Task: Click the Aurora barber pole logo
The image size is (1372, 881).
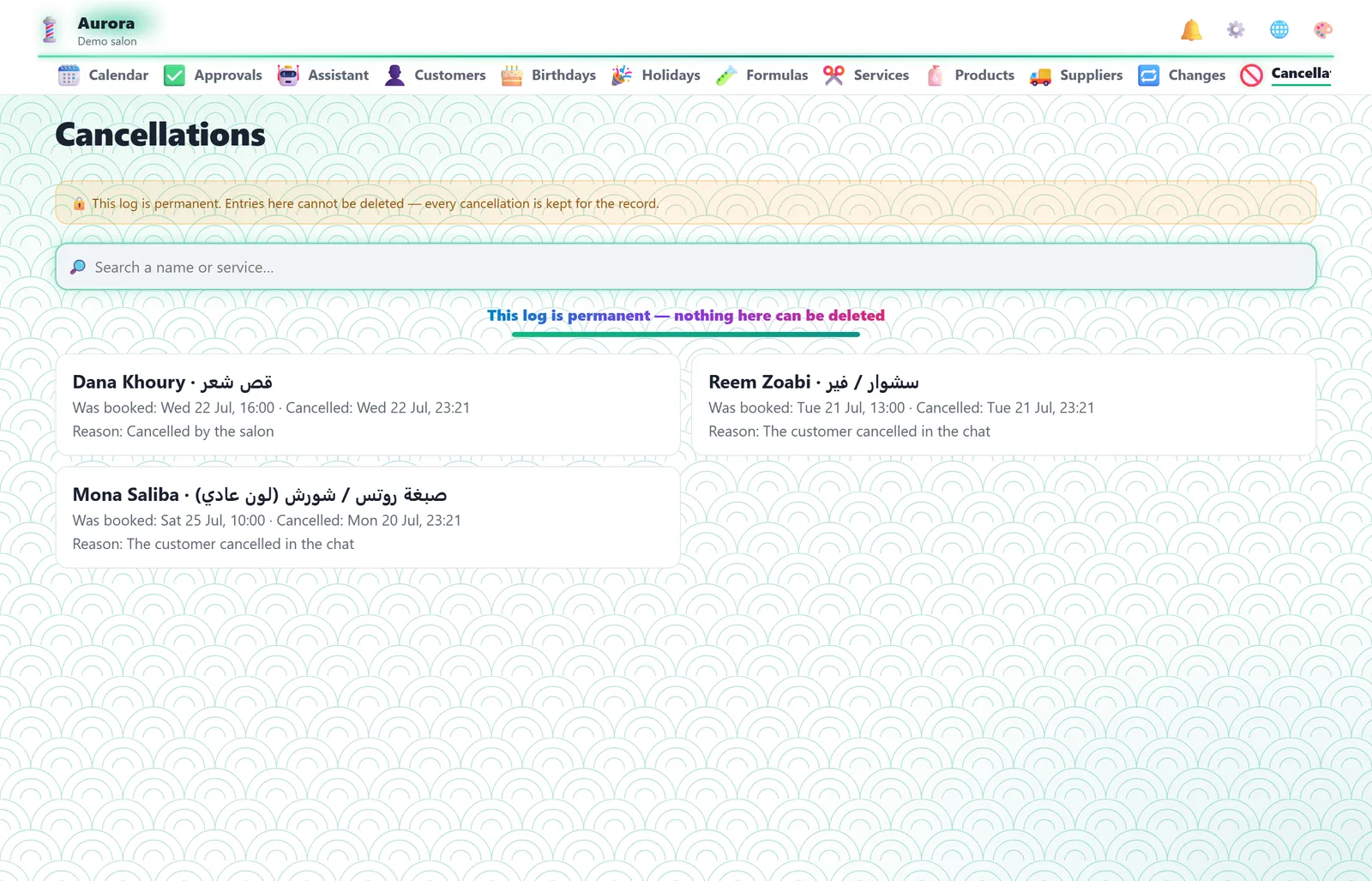Action: click(50, 30)
